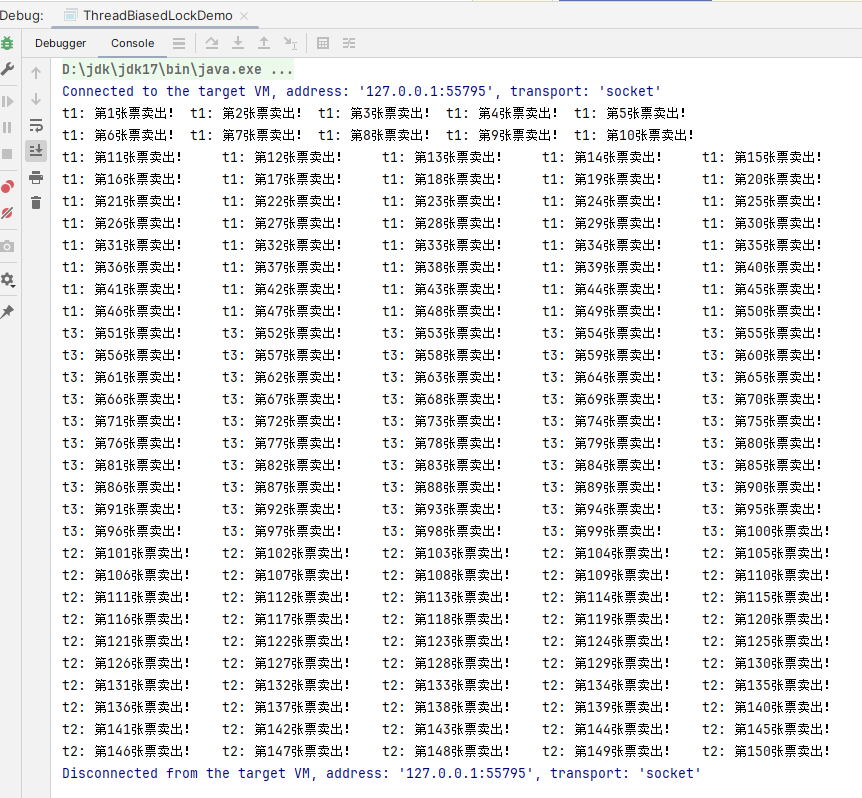Click the output 't2: 第146张票卖出!'
Viewport: 862px width, 798px height.
tap(126, 751)
